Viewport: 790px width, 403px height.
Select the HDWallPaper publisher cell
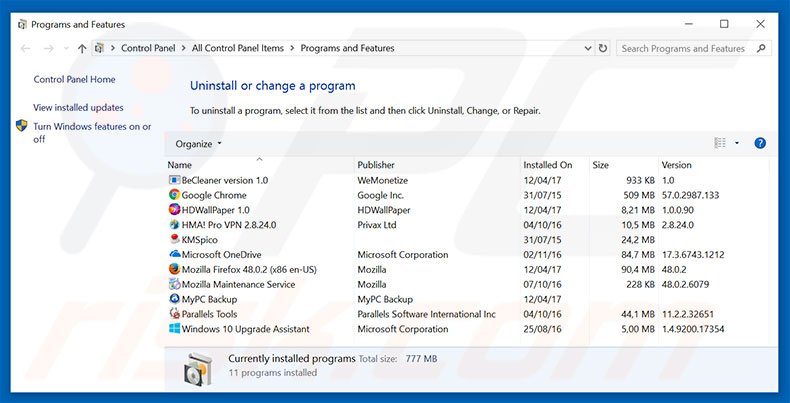384,210
